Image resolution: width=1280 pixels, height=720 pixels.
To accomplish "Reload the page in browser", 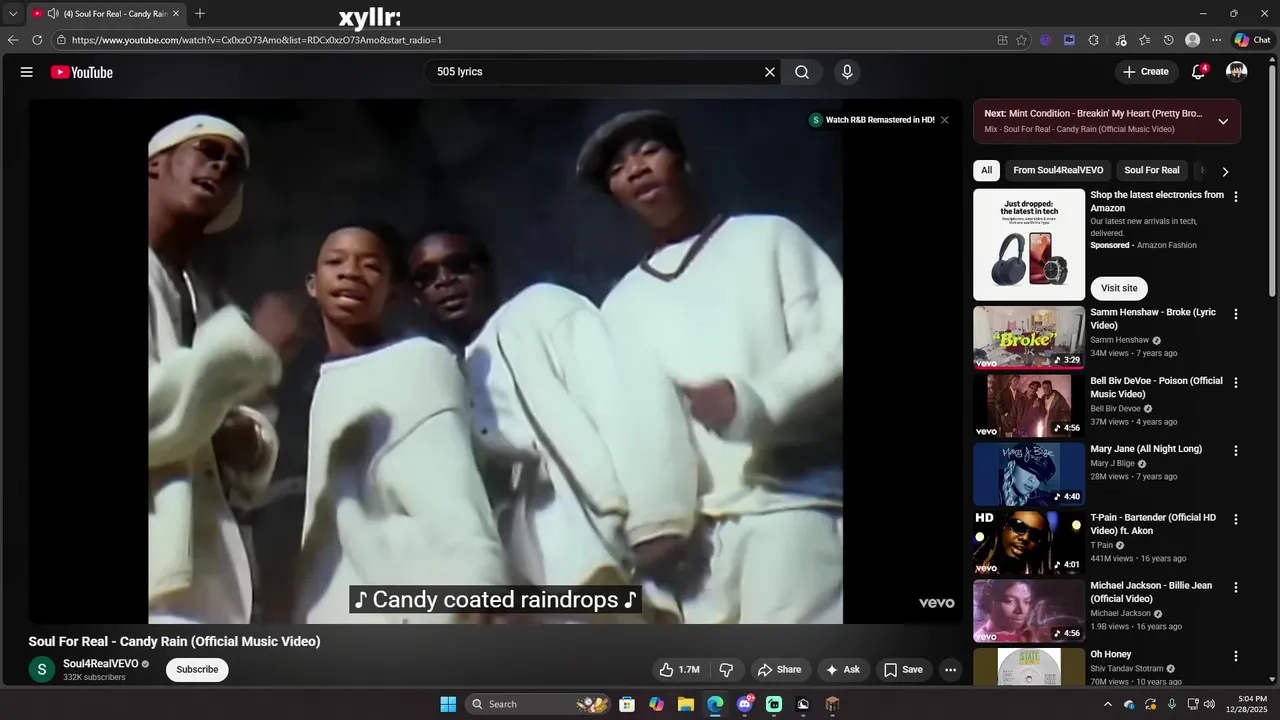I will [x=37, y=40].
